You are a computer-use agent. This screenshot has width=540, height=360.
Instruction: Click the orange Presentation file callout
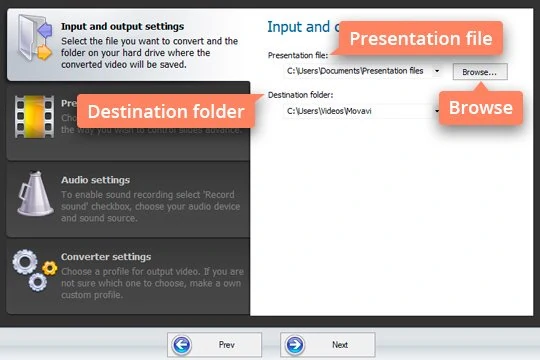click(421, 38)
